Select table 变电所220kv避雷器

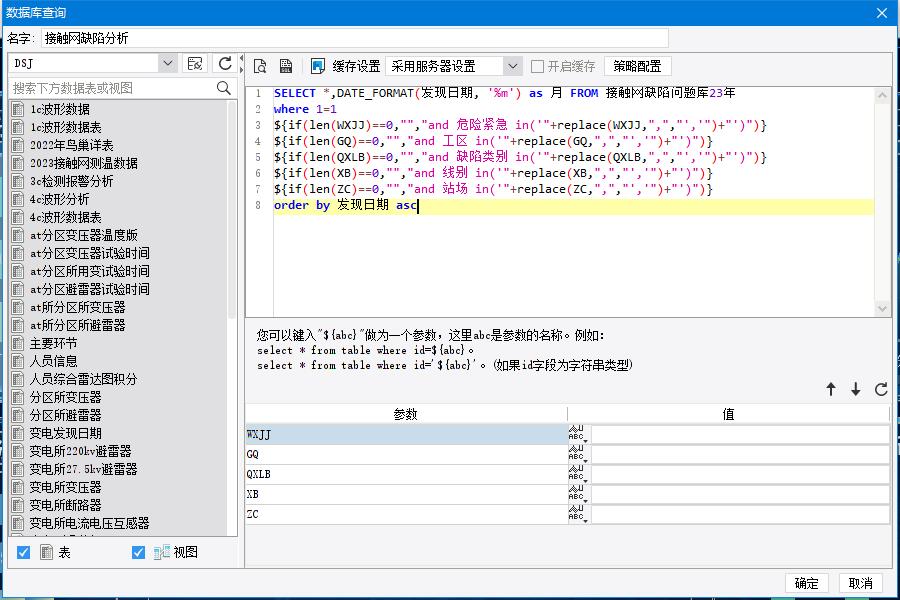(81, 451)
